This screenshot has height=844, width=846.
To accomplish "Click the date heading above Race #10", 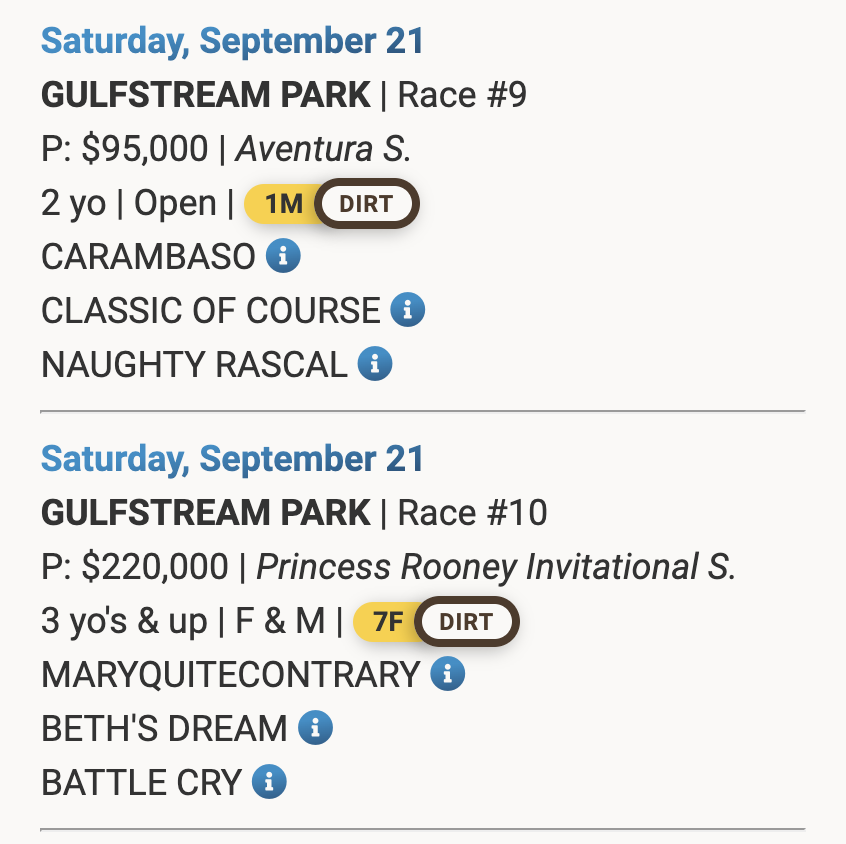I will click(233, 459).
